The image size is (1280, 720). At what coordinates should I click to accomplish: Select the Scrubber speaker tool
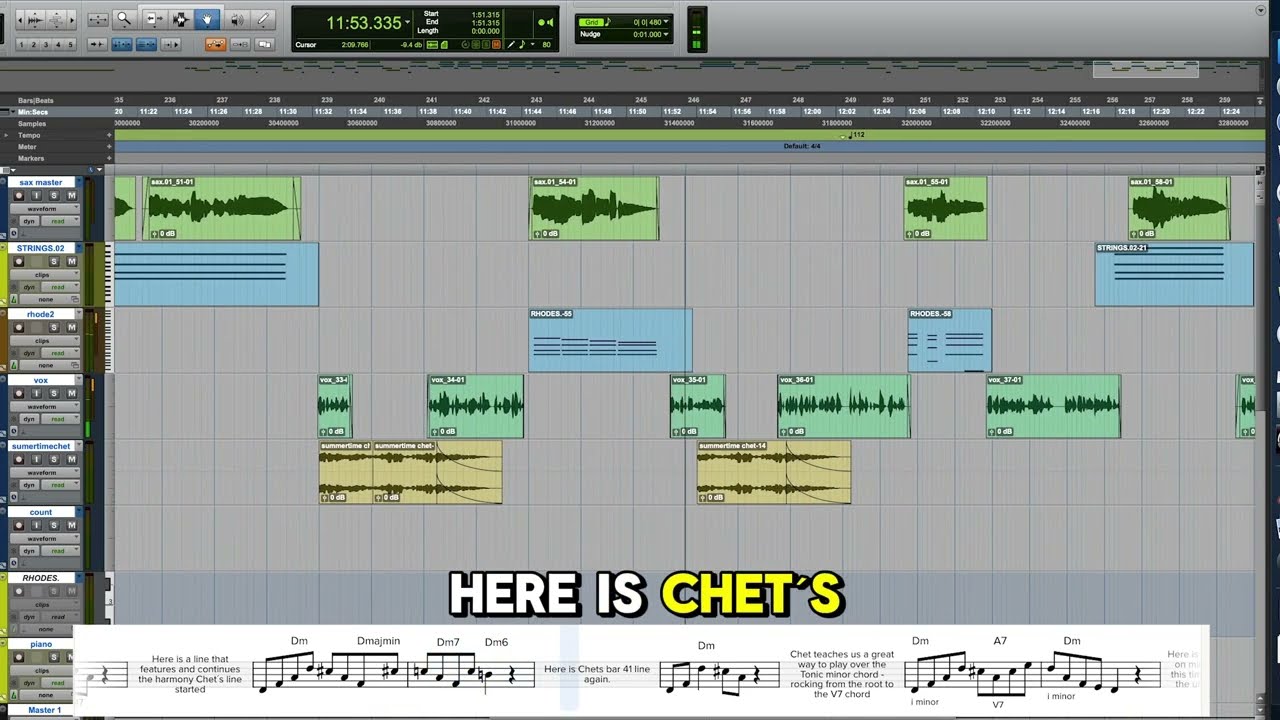pyautogui.click(x=237, y=19)
